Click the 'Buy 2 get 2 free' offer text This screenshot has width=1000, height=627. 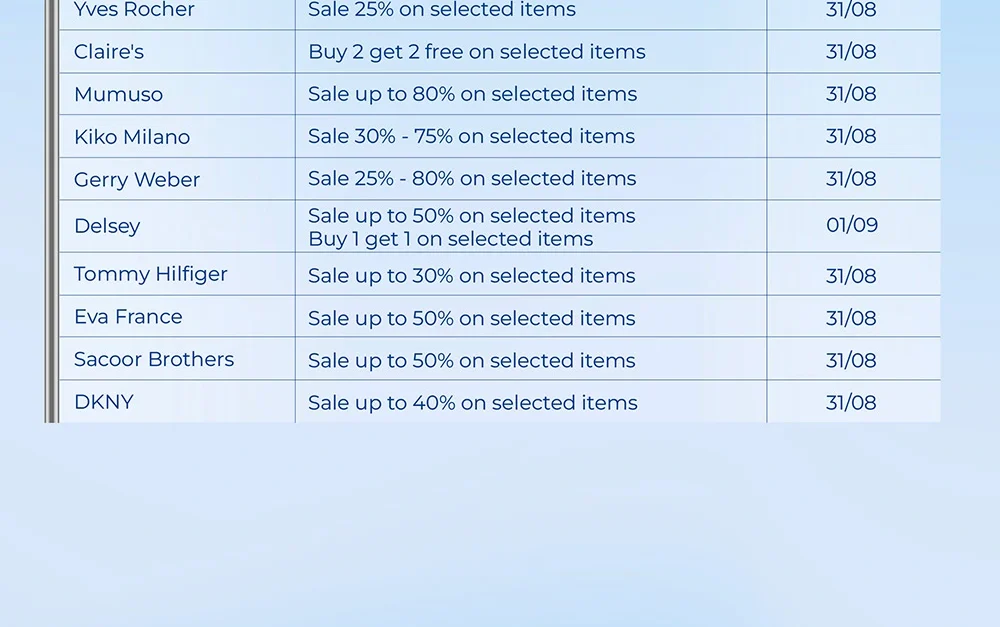click(x=476, y=52)
